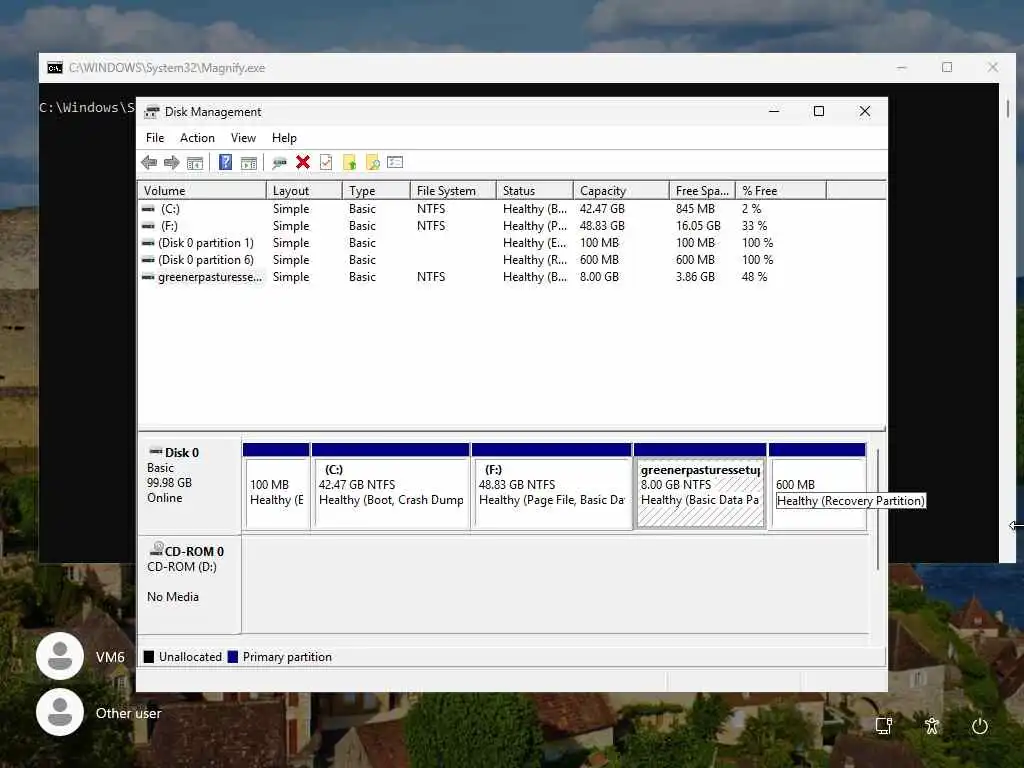Open the Help menu
This screenshot has width=1024, height=768.
coord(284,138)
